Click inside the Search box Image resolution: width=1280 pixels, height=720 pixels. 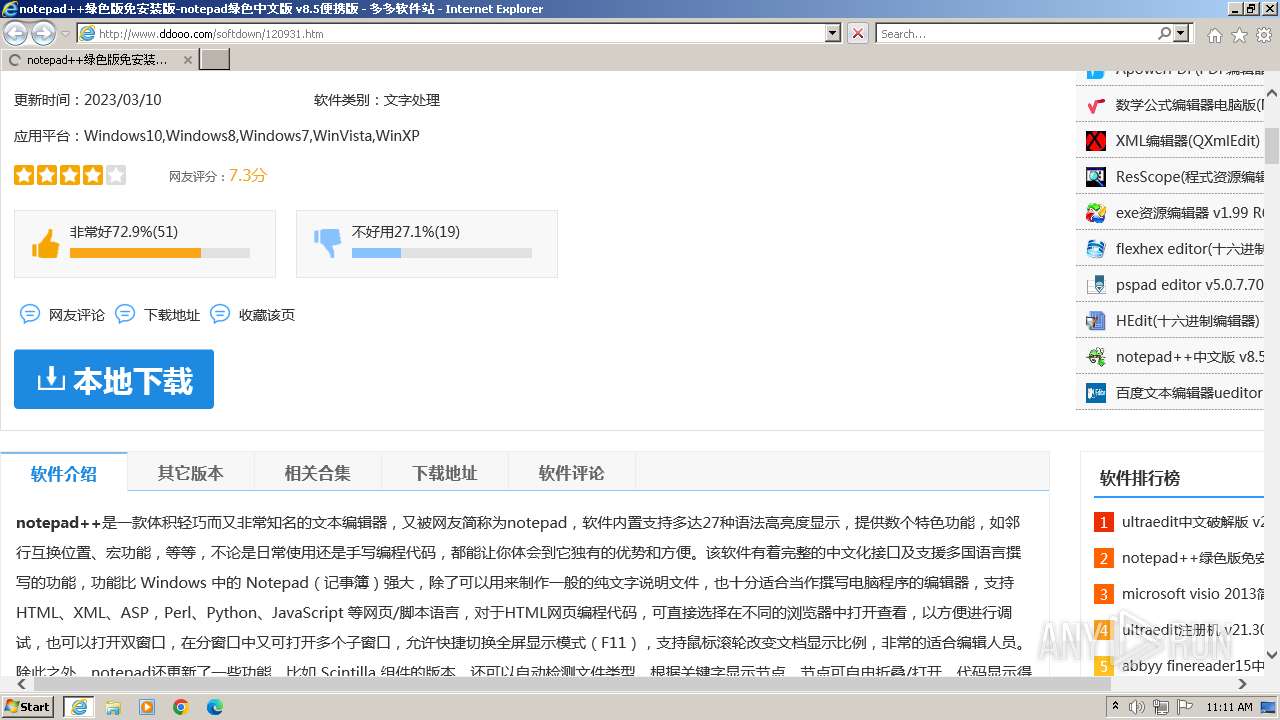click(x=1016, y=33)
